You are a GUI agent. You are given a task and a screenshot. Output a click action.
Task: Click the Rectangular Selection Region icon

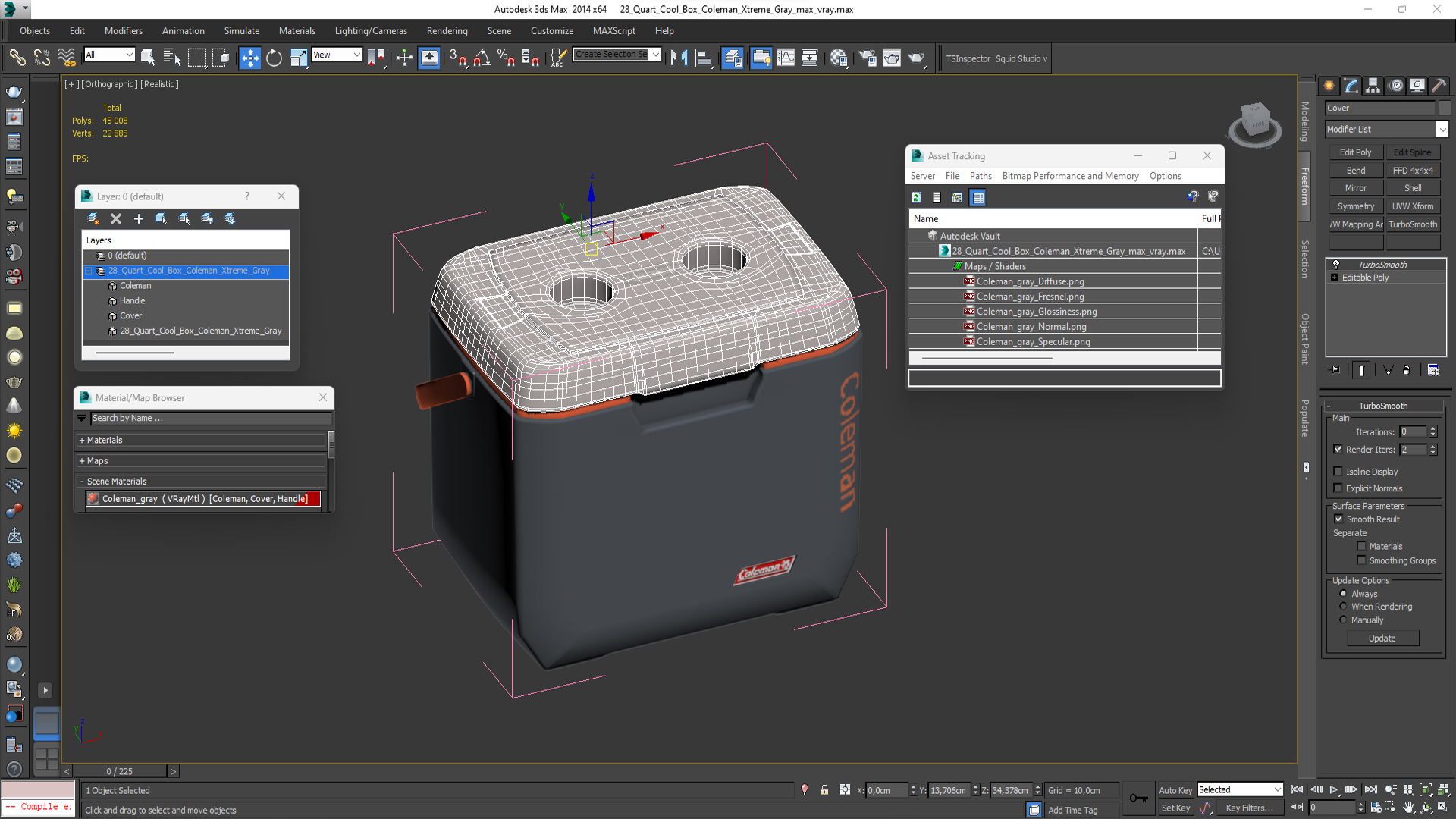tap(196, 58)
